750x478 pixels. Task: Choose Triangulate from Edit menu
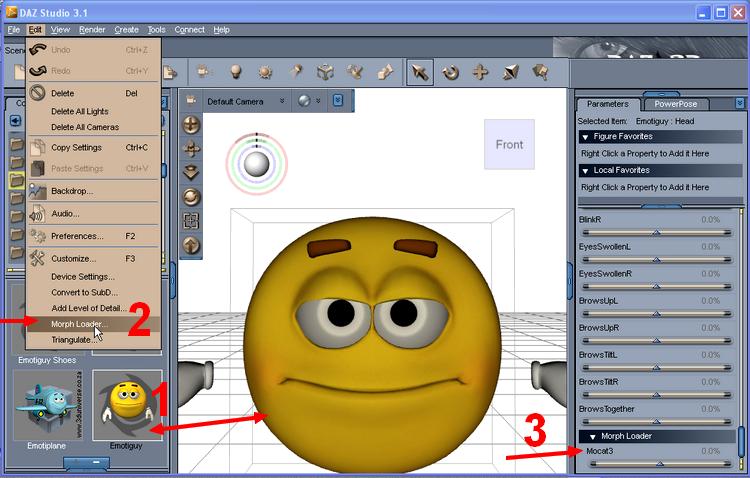(93, 340)
